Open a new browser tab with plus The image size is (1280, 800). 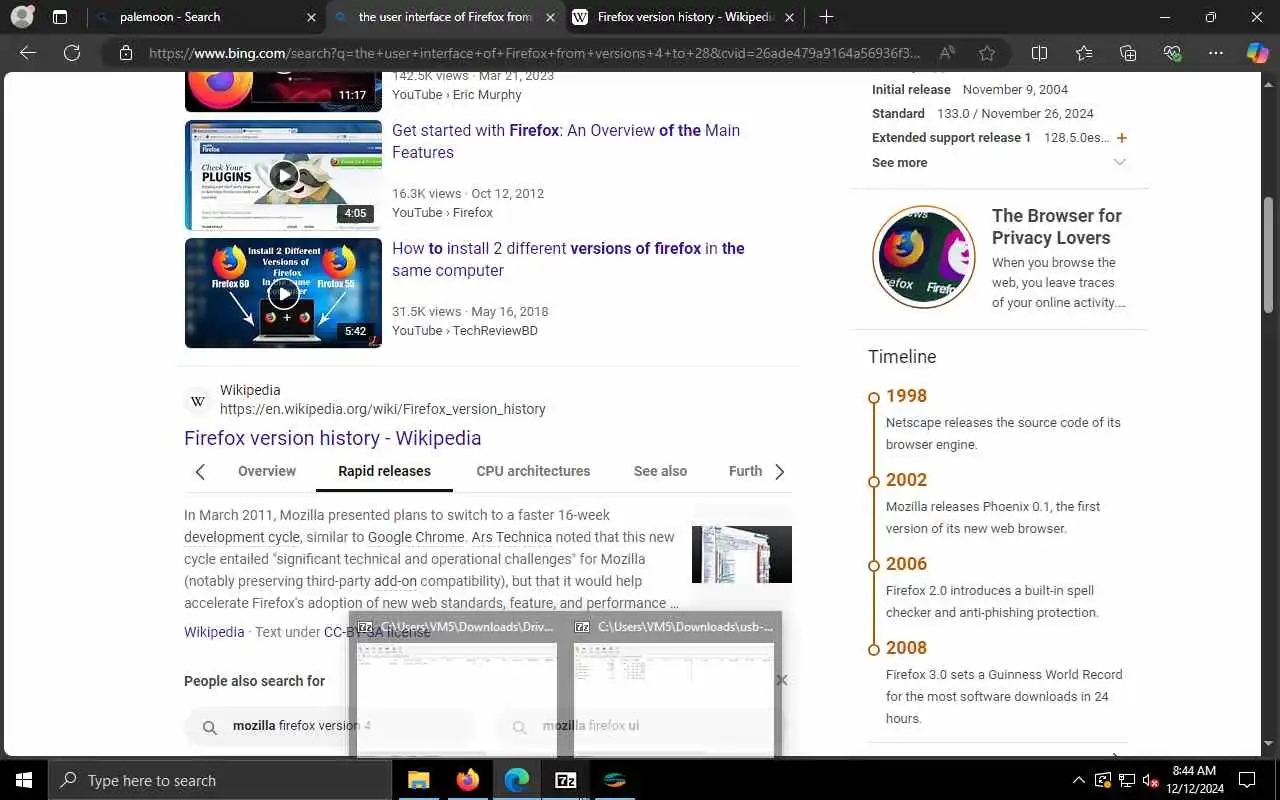pyautogui.click(x=826, y=17)
